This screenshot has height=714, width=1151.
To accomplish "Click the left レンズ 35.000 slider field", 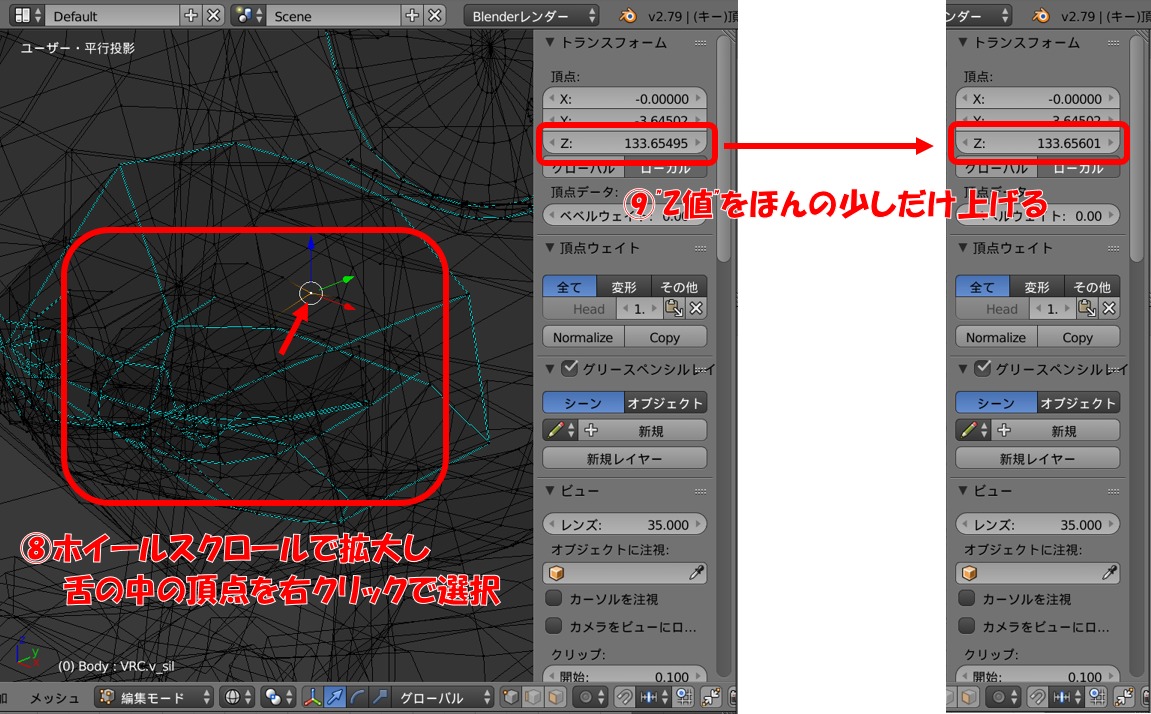I will [x=624, y=524].
